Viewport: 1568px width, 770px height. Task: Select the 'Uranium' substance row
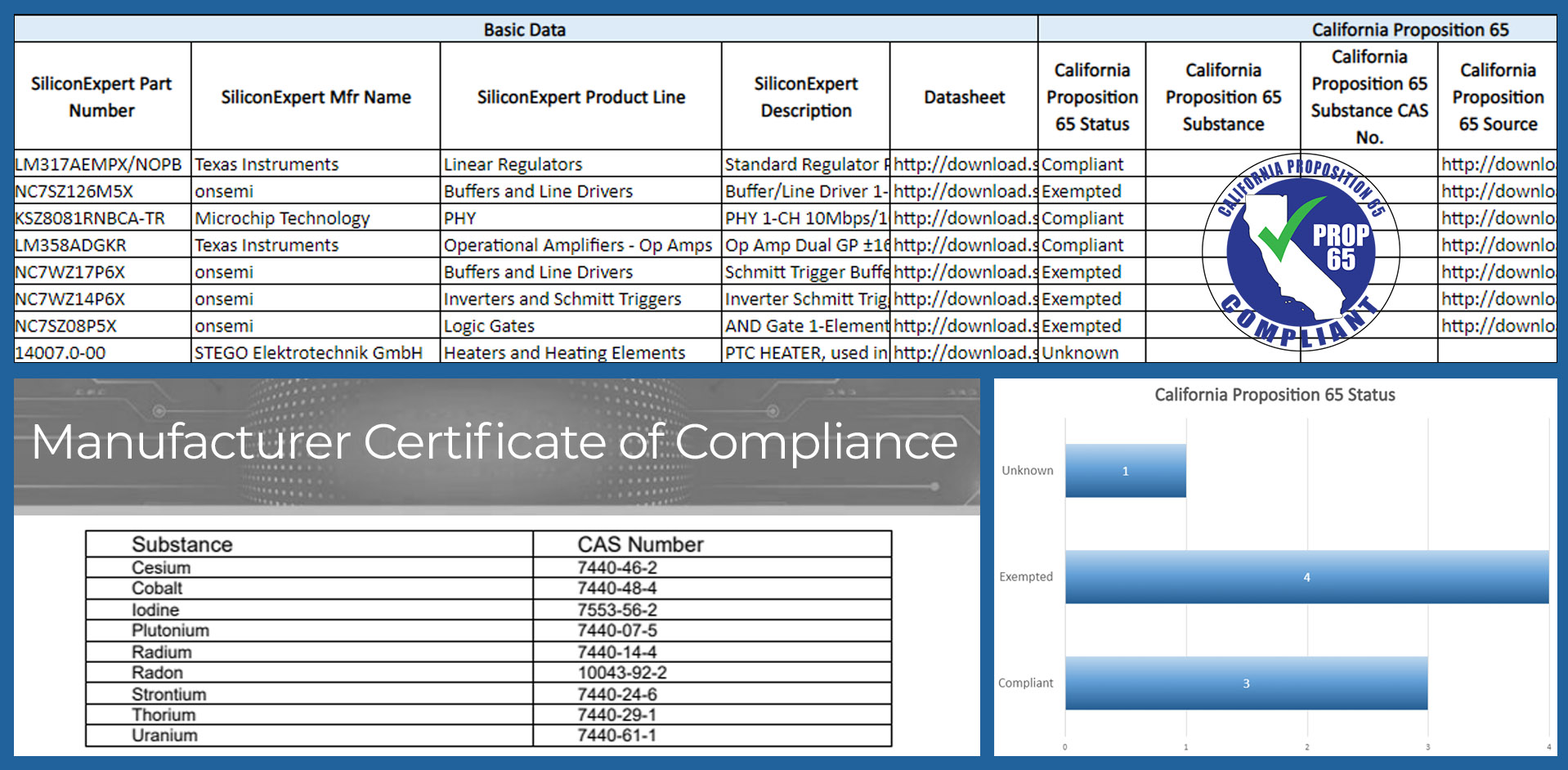click(x=489, y=736)
